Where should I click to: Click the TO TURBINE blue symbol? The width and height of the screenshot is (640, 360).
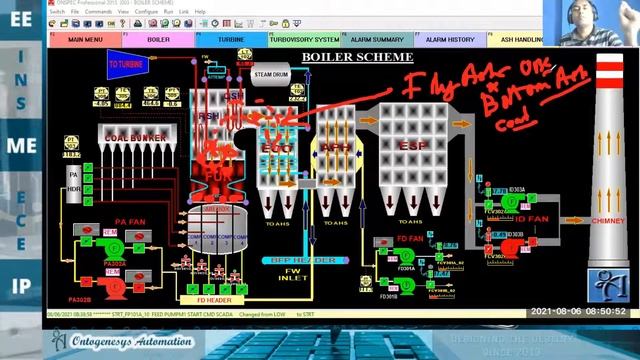pos(128,64)
